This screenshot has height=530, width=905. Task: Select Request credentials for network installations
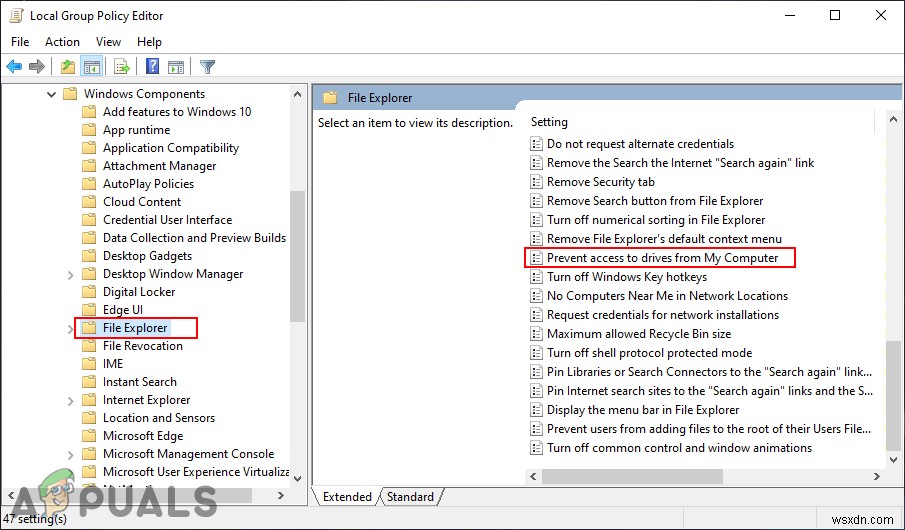pyautogui.click(x=663, y=315)
